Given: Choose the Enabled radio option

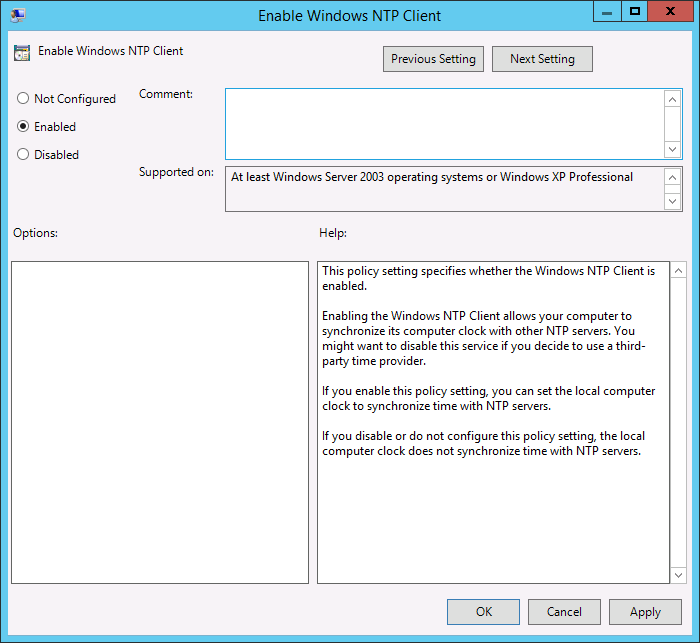Looking at the screenshot, I should [x=23, y=127].
